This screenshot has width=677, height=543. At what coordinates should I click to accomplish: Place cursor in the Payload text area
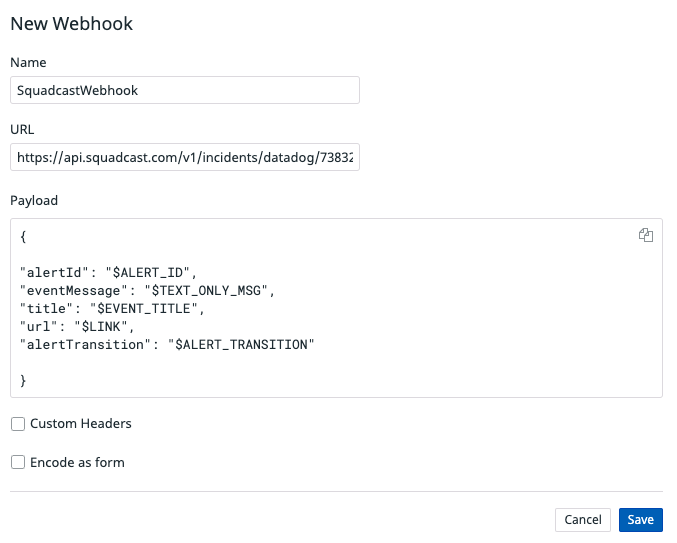(336, 308)
